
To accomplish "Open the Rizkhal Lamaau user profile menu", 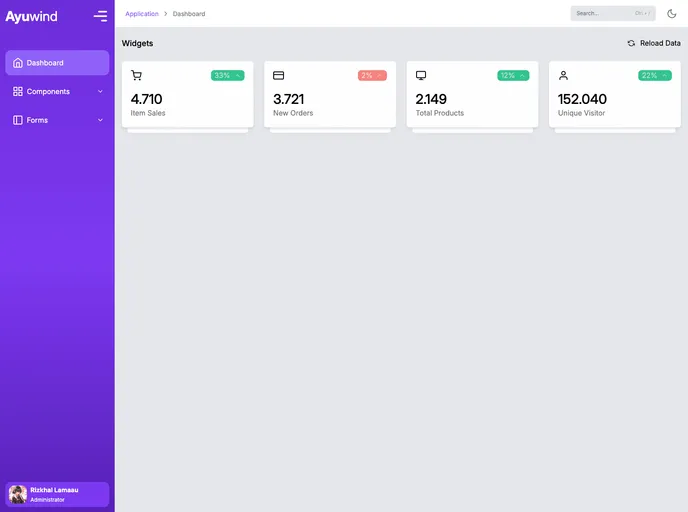I will (57, 494).
